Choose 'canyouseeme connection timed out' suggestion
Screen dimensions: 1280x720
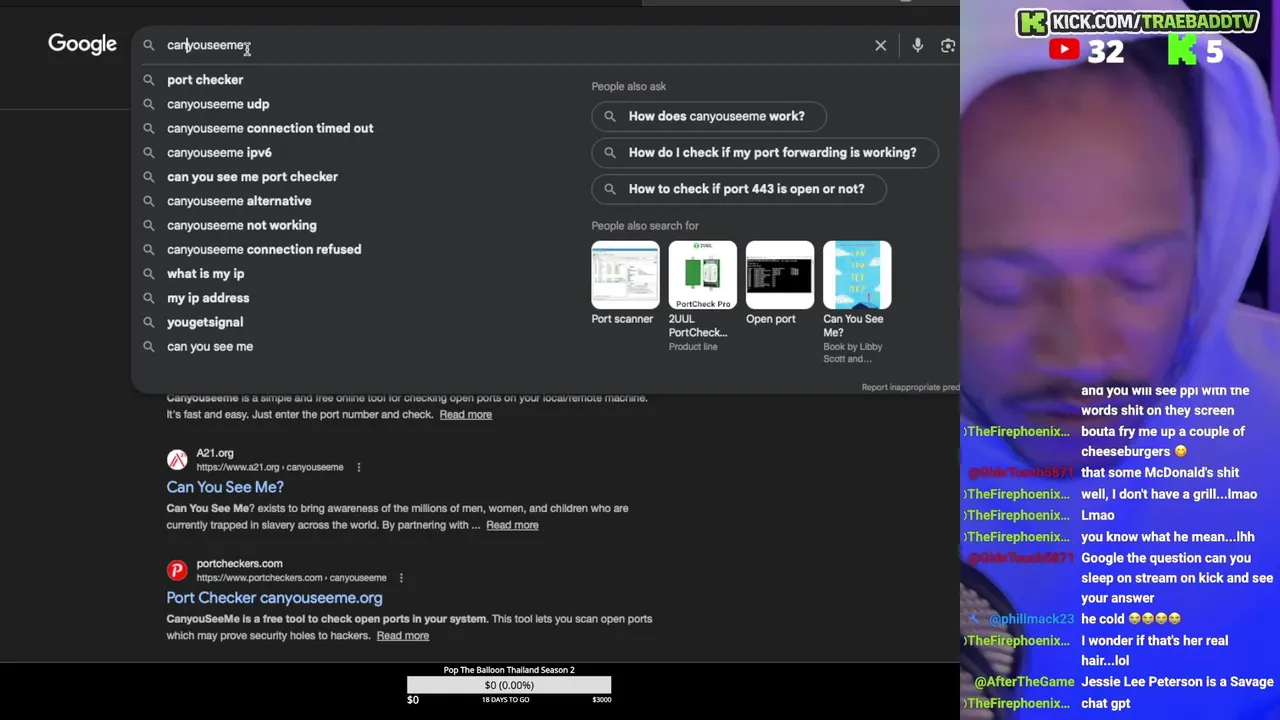click(x=270, y=128)
